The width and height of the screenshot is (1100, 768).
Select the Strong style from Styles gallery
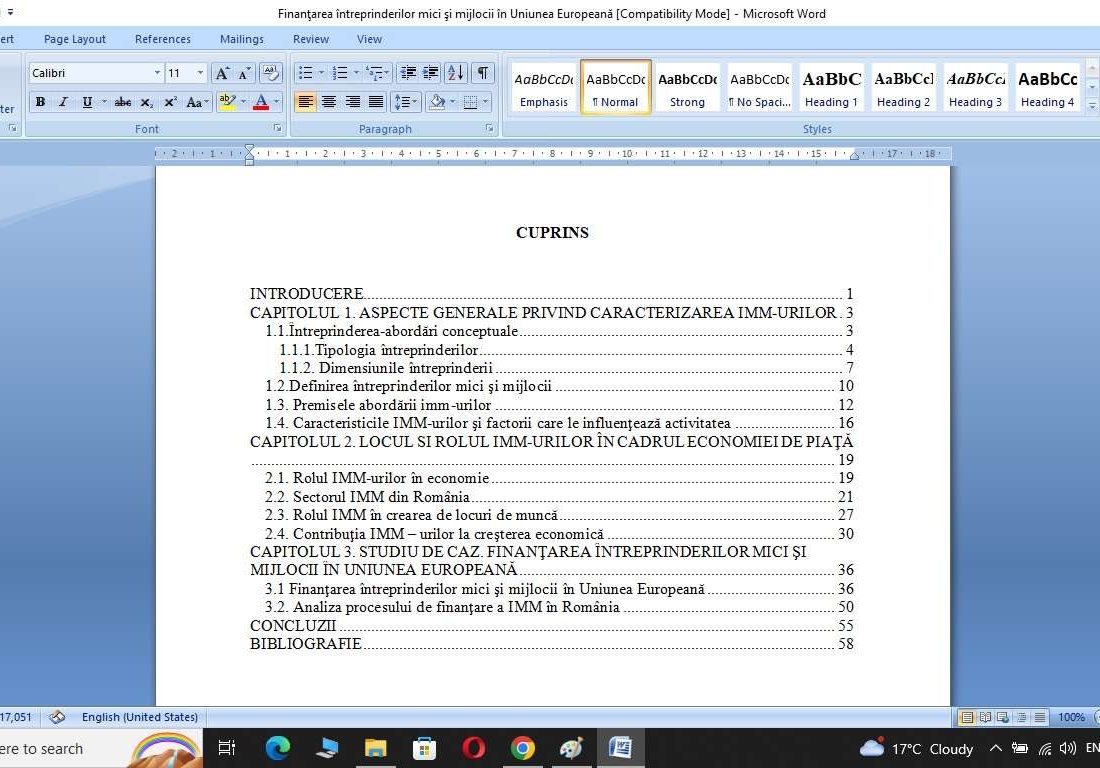[x=687, y=86]
